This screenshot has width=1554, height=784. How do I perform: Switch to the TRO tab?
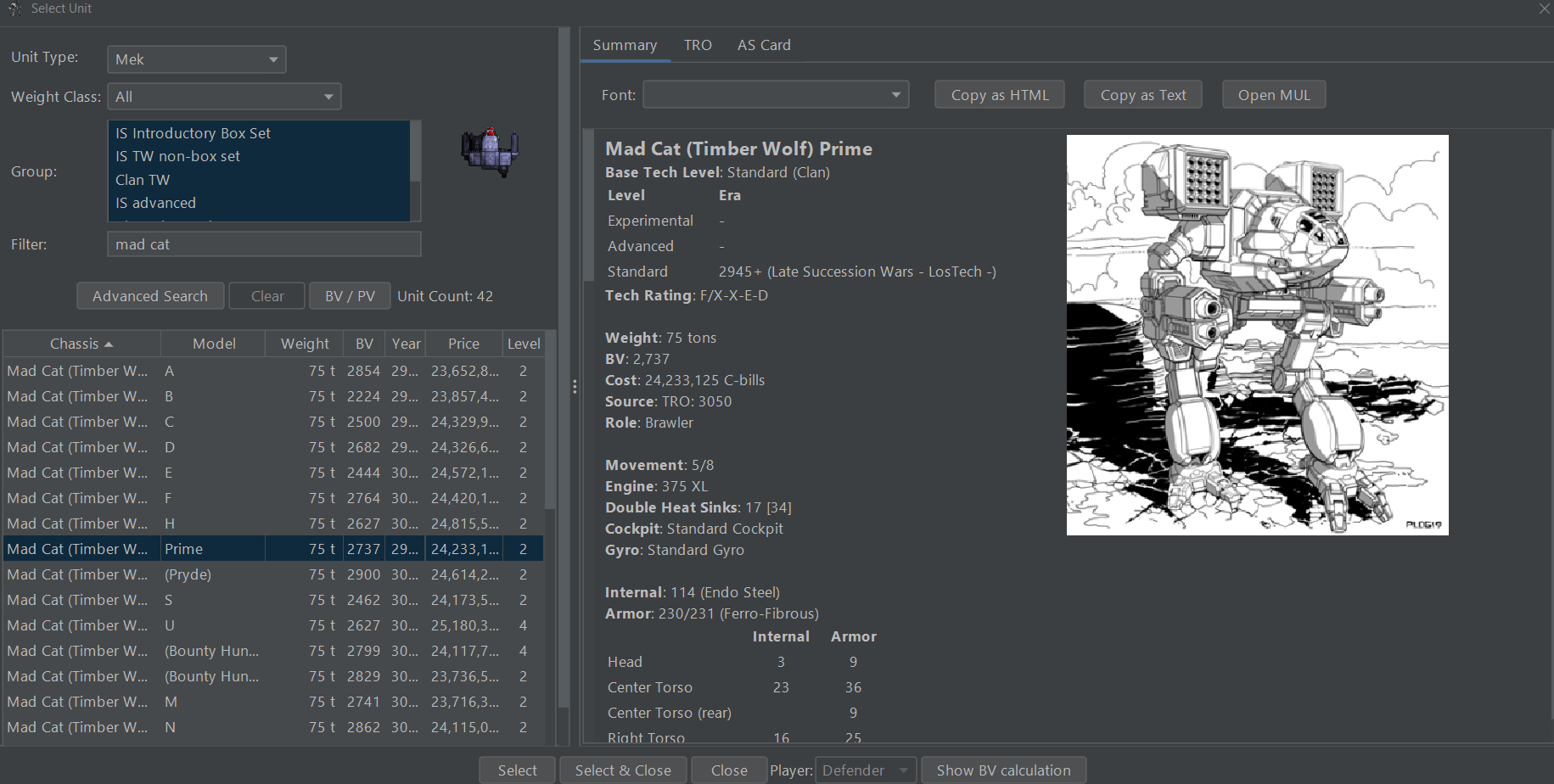[x=697, y=45]
